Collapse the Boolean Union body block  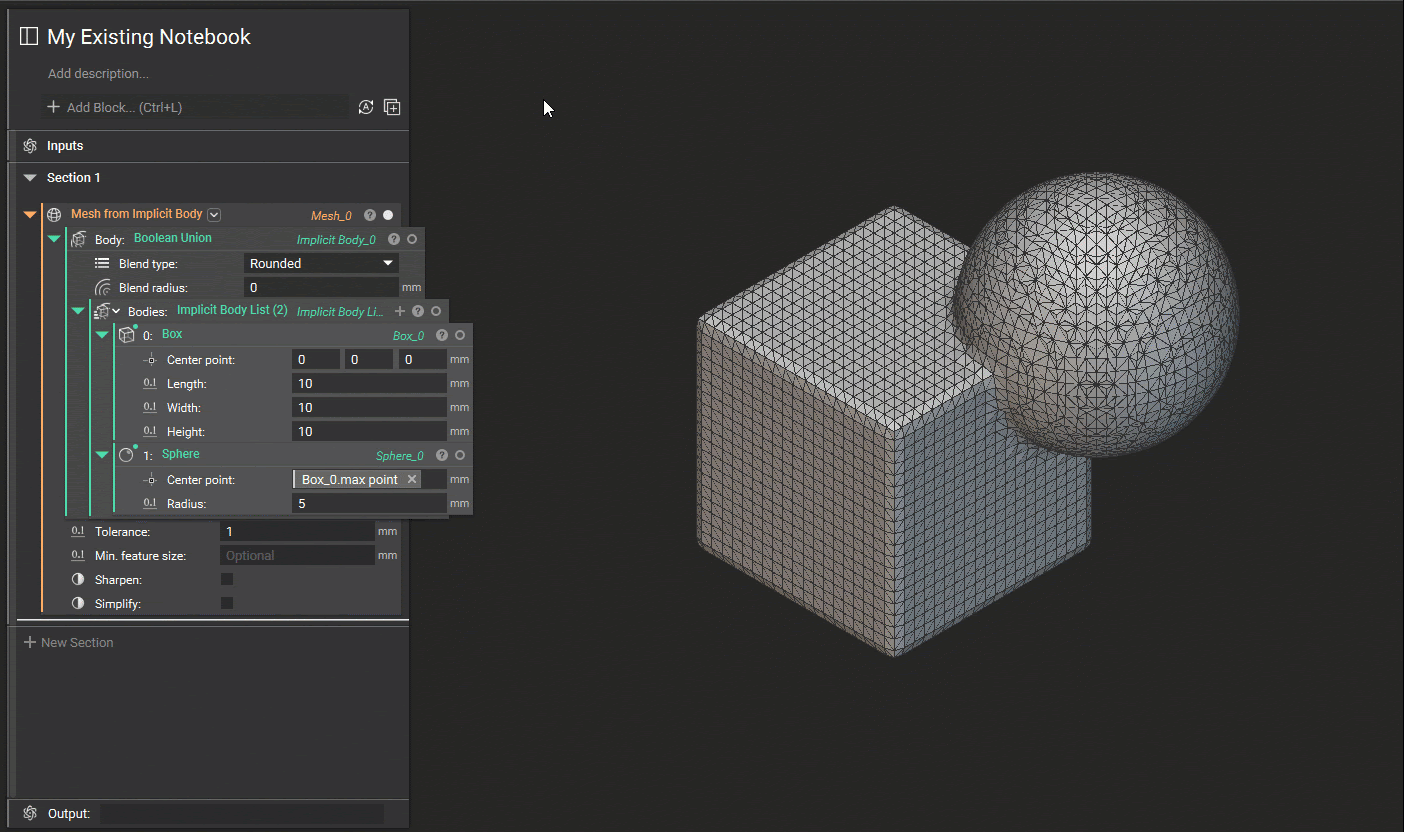(54, 239)
